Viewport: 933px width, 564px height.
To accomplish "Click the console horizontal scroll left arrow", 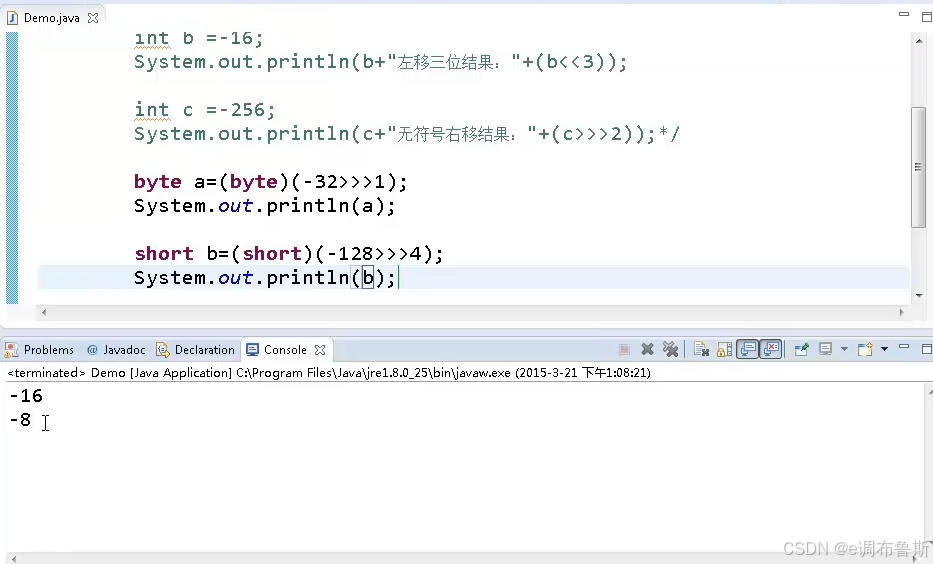I will [x=14, y=559].
